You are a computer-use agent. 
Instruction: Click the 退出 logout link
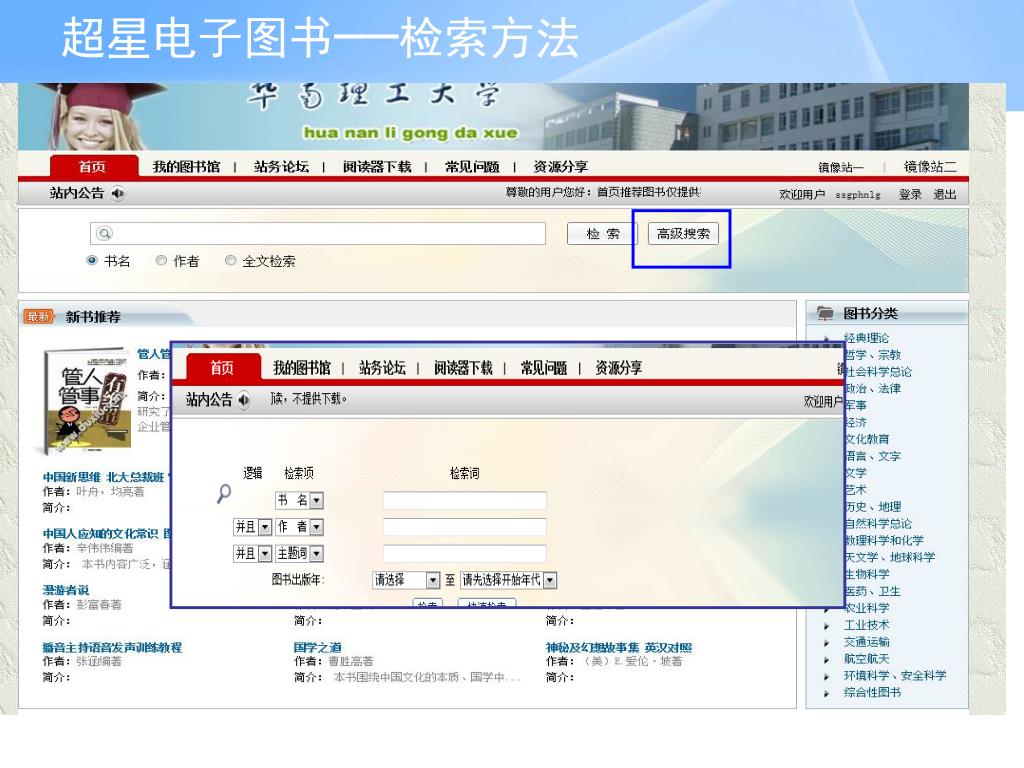945,195
